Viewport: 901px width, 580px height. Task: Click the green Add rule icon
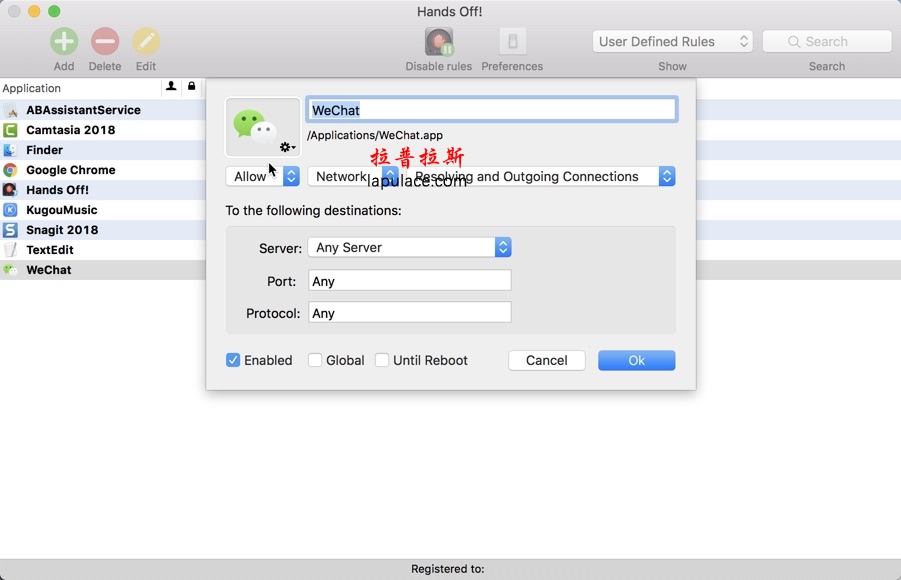coord(64,41)
